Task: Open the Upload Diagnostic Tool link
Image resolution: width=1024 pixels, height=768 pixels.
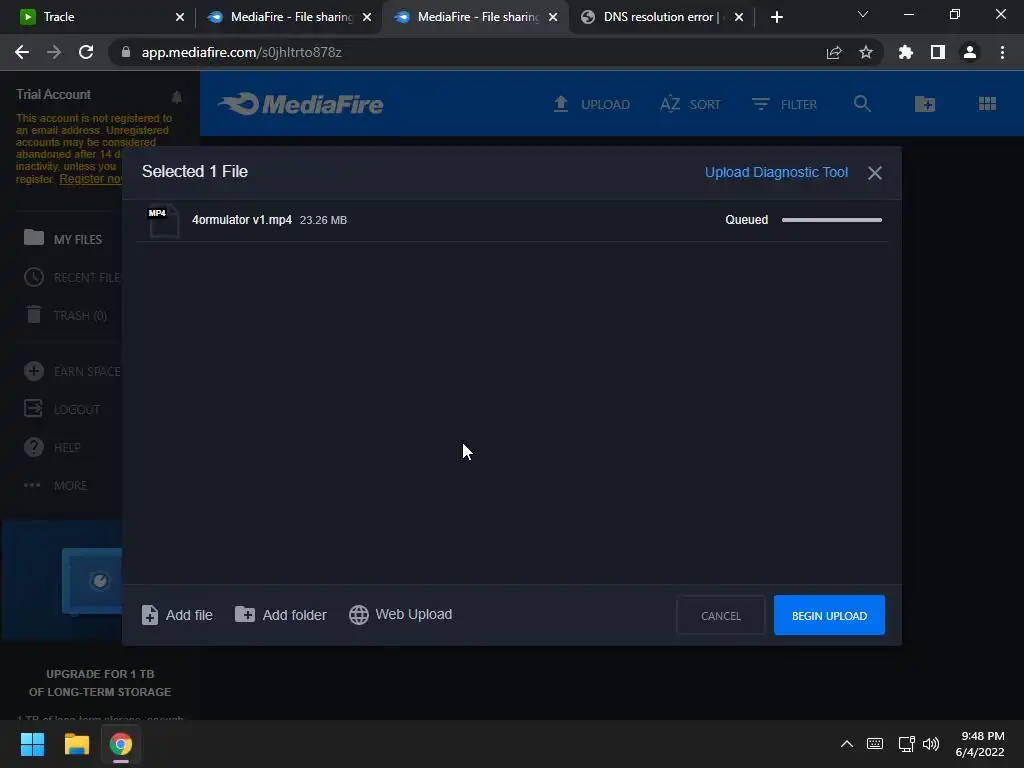Action: click(x=776, y=172)
